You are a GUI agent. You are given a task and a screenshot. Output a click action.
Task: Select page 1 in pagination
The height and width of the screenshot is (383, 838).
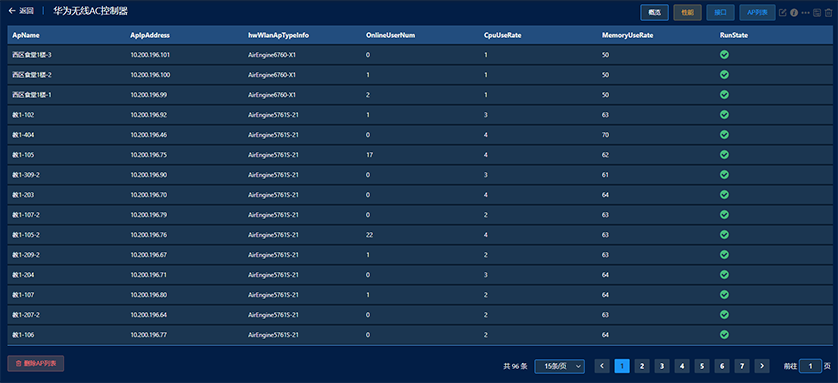[x=622, y=366]
